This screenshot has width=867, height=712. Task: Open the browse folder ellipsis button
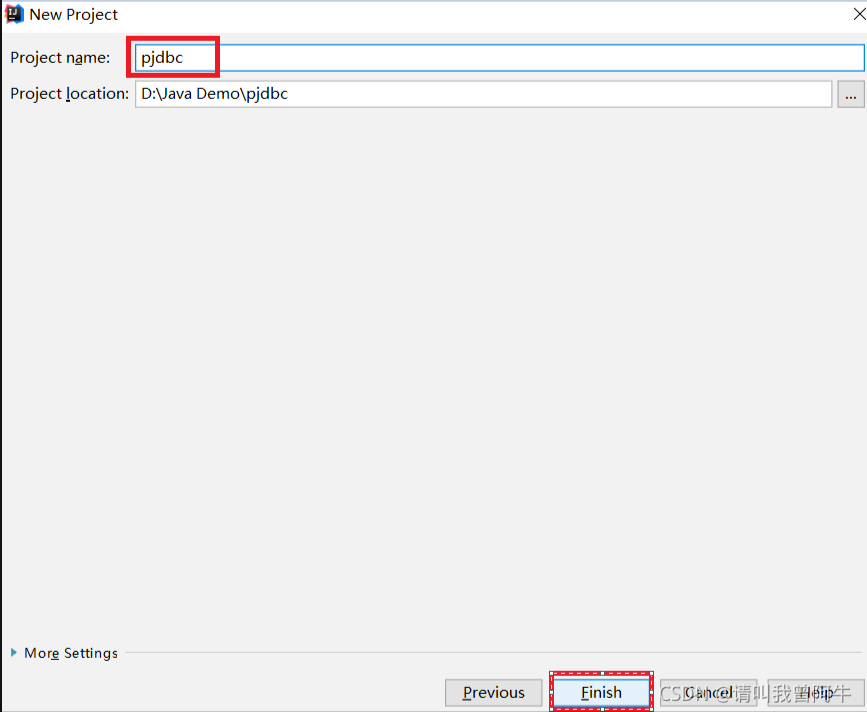(850, 95)
